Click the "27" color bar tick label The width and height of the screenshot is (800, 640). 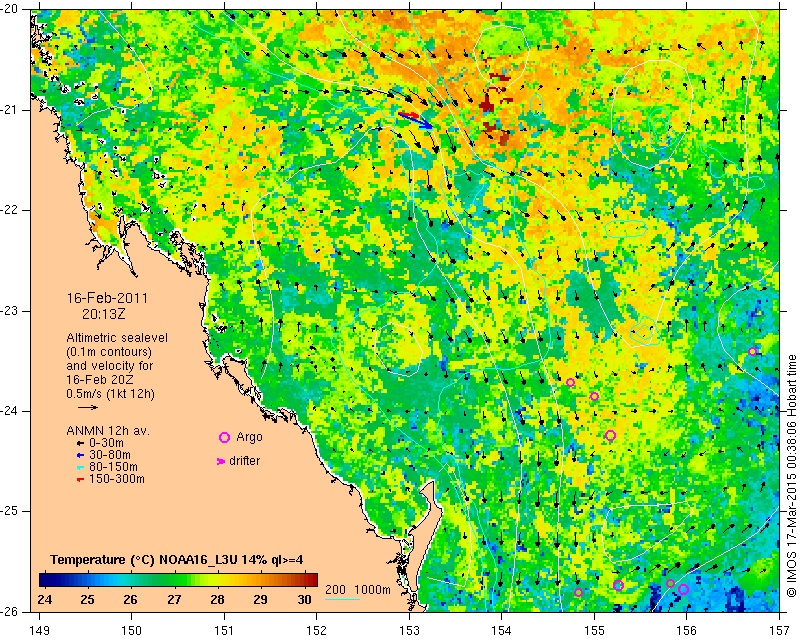[x=174, y=600]
